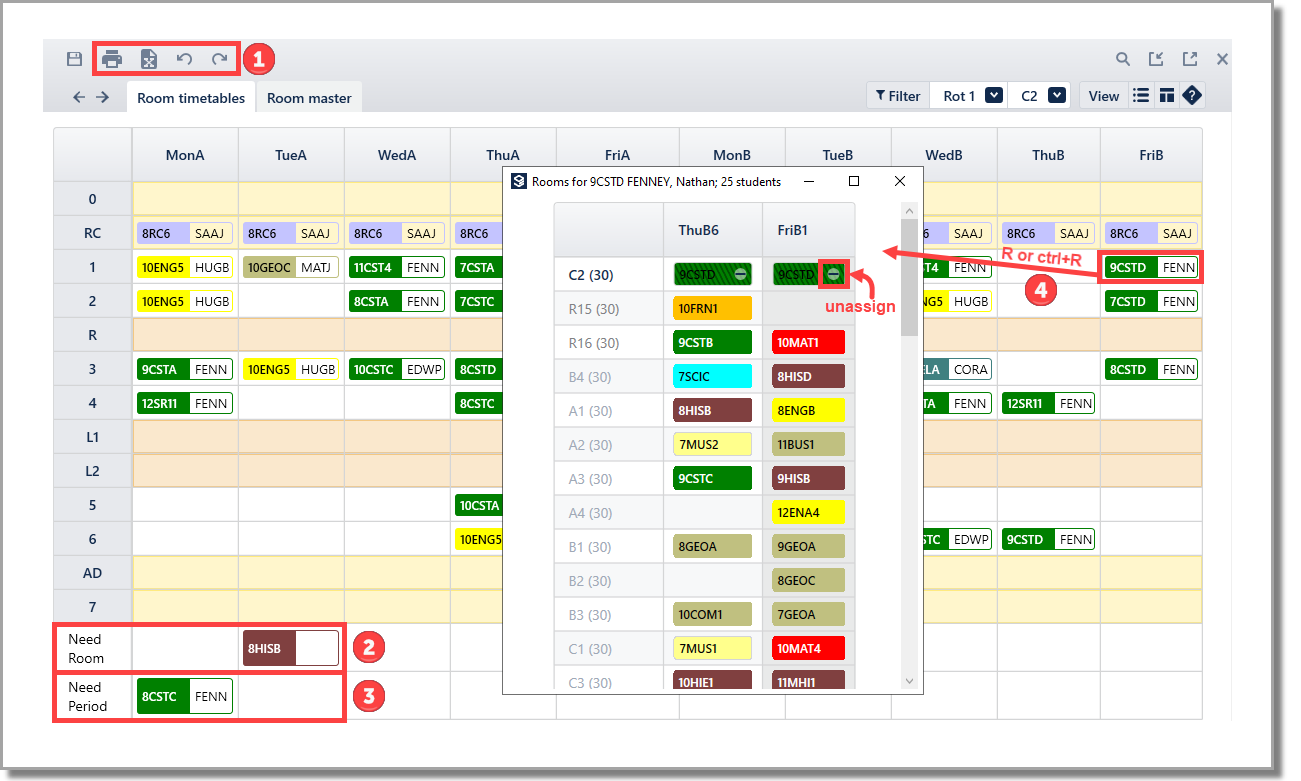Open the Rot 1 dropdown
This screenshot has height=781, width=1301.
pyautogui.click(x=994, y=96)
